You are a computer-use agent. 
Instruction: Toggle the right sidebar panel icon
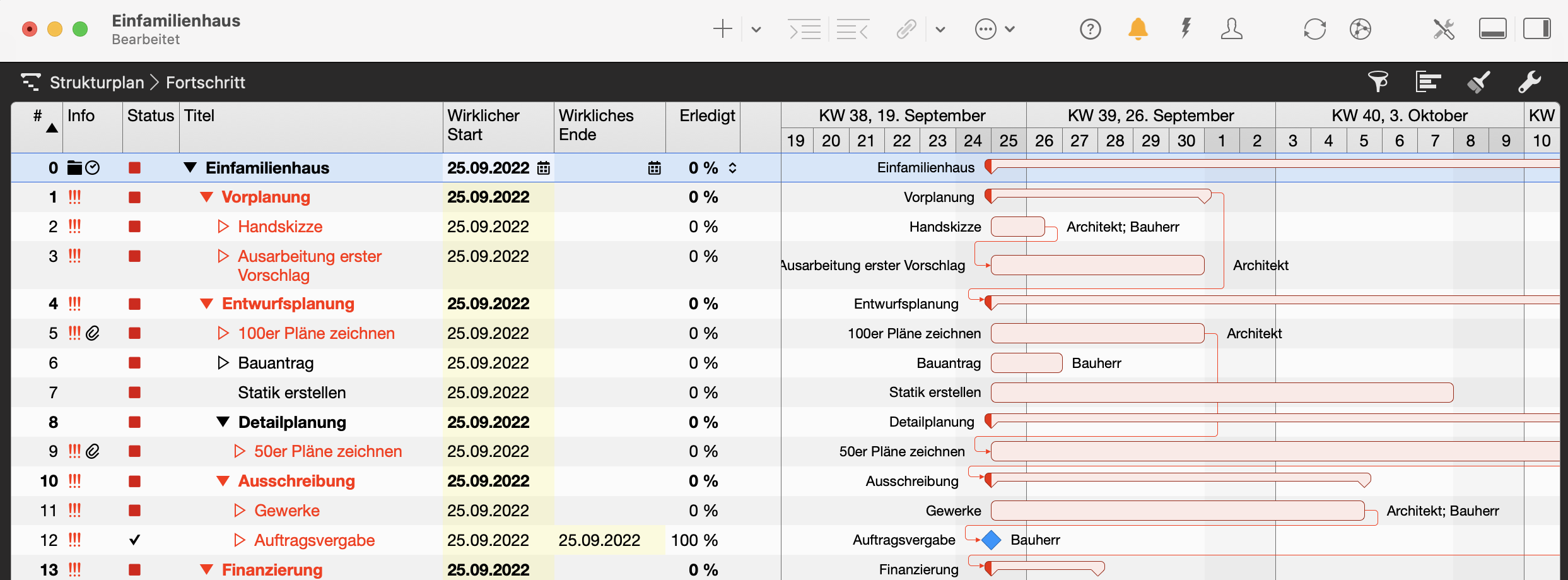pos(1536,29)
